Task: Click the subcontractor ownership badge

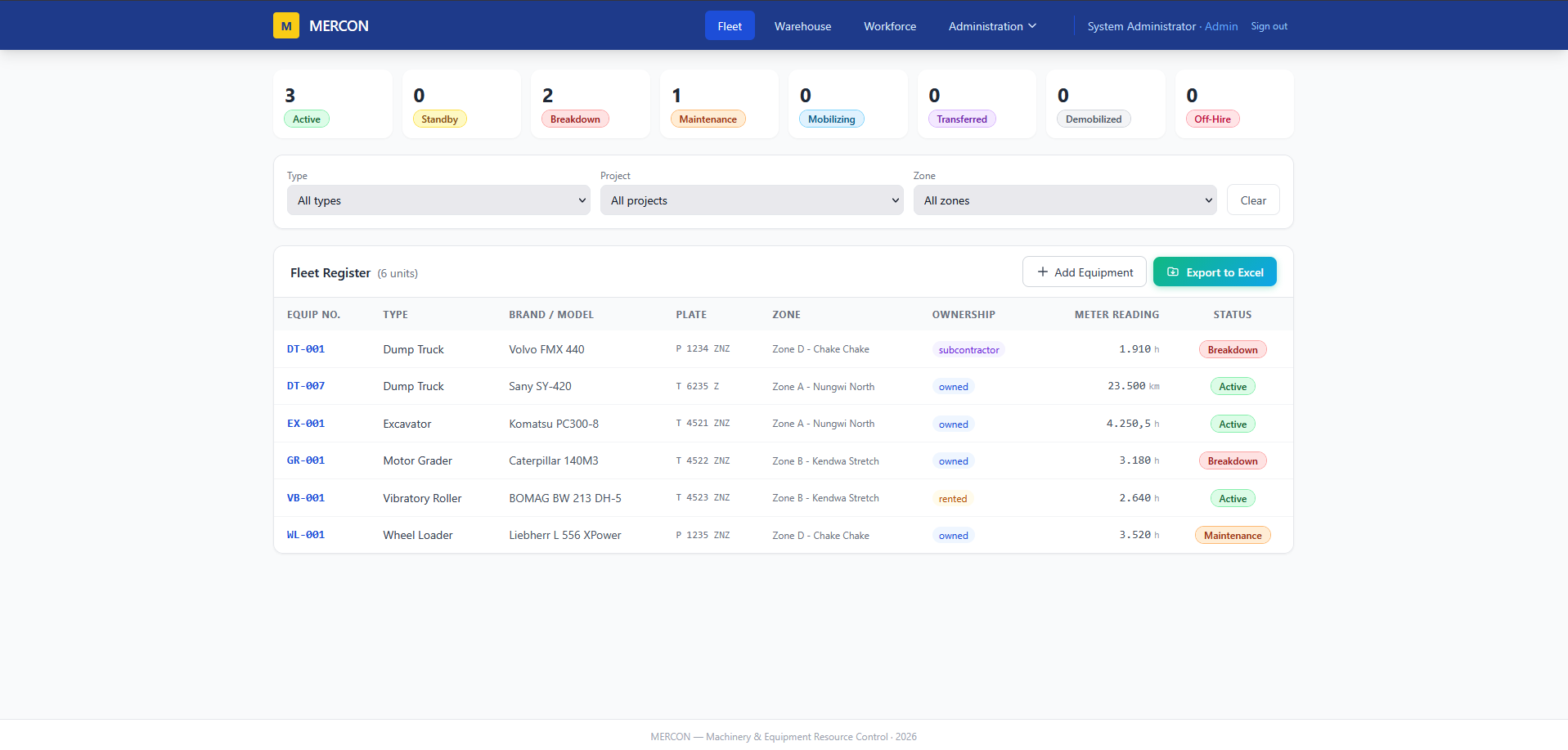Action: (x=968, y=350)
